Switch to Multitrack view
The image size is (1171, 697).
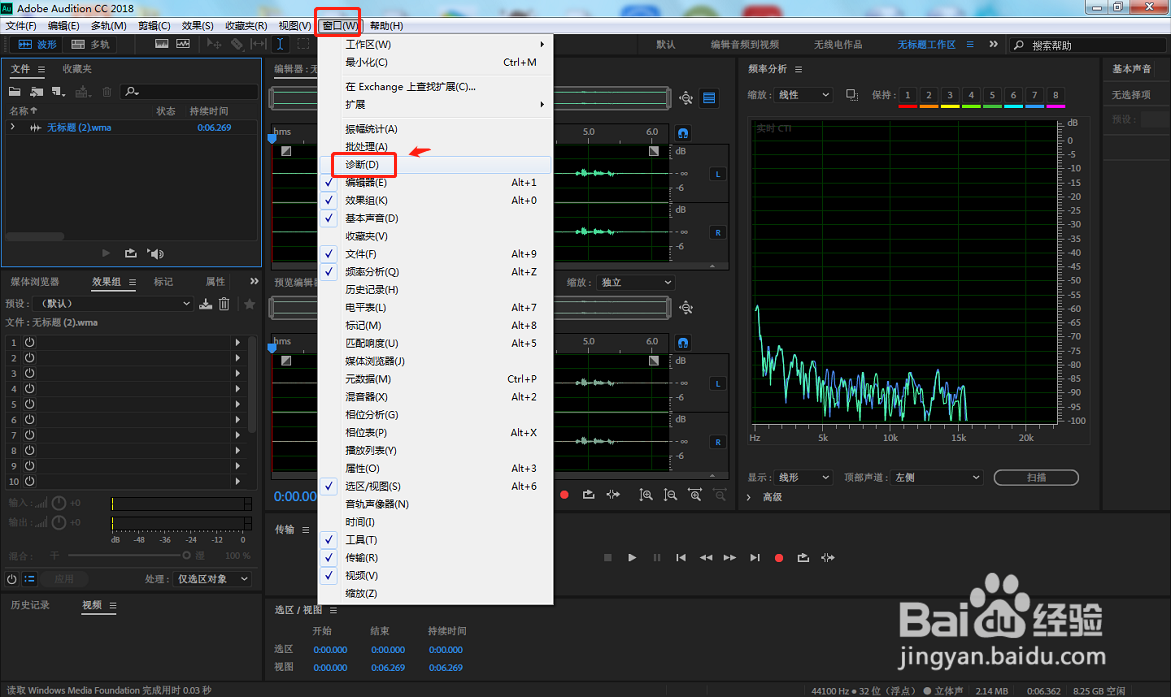coord(90,45)
